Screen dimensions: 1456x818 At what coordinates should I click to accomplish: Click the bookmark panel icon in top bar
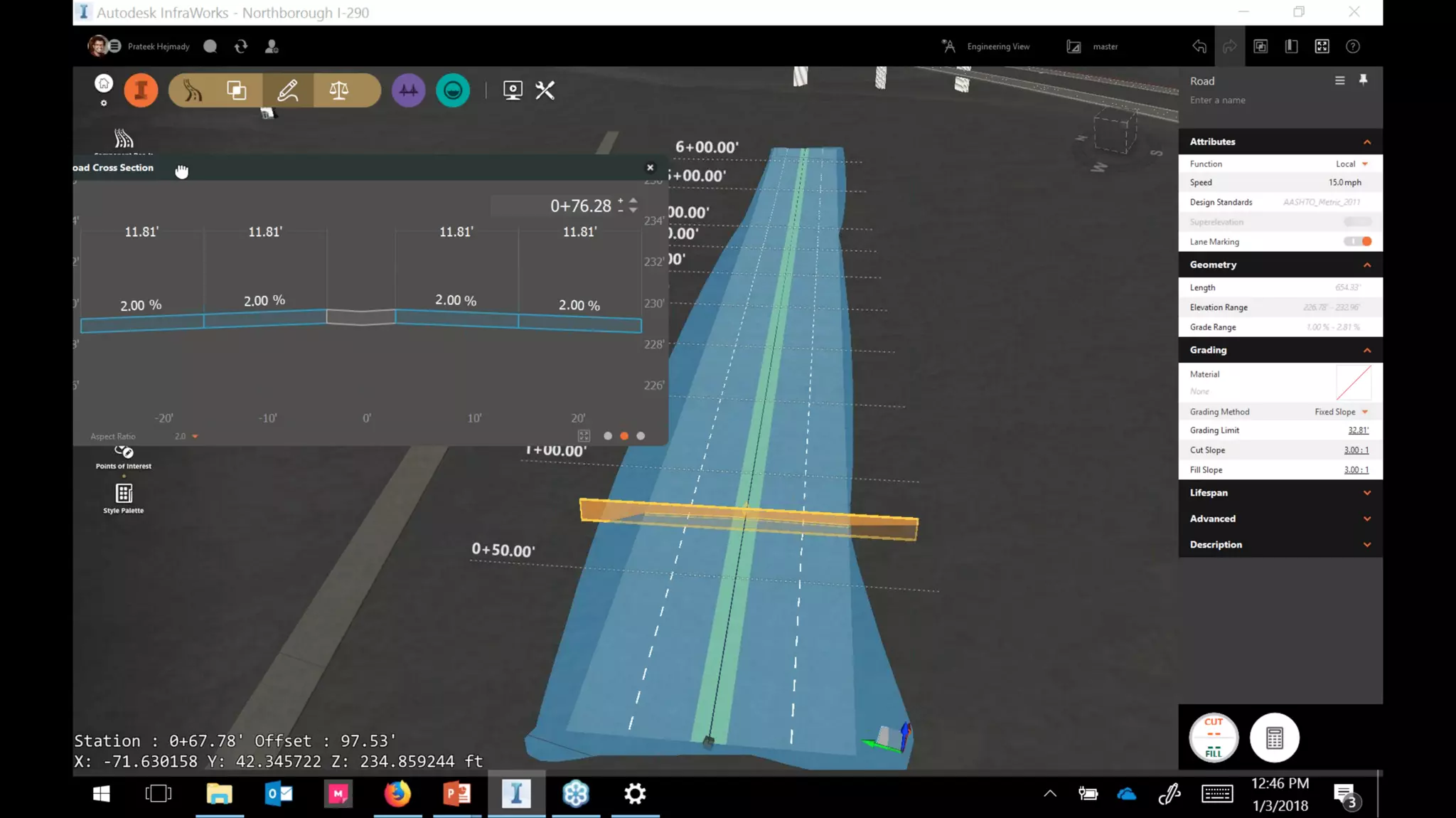[1292, 46]
